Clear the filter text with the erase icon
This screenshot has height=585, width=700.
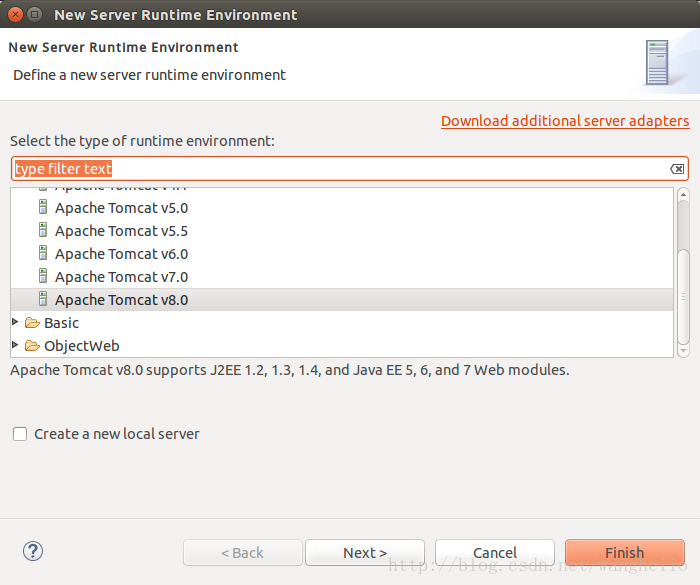point(677,169)
